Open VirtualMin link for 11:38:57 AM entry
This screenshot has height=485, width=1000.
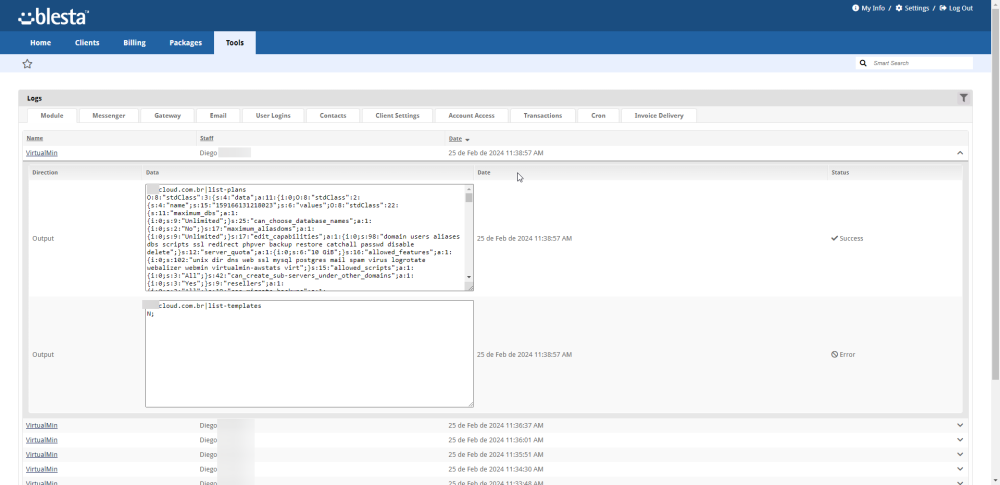[x=41, y=153]
